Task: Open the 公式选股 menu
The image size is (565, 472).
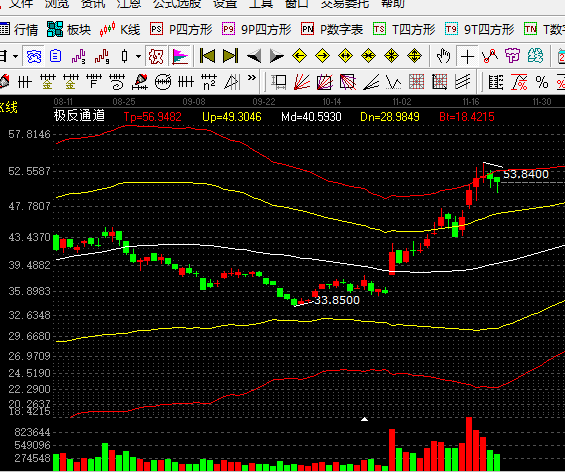Action: point(177,4)
